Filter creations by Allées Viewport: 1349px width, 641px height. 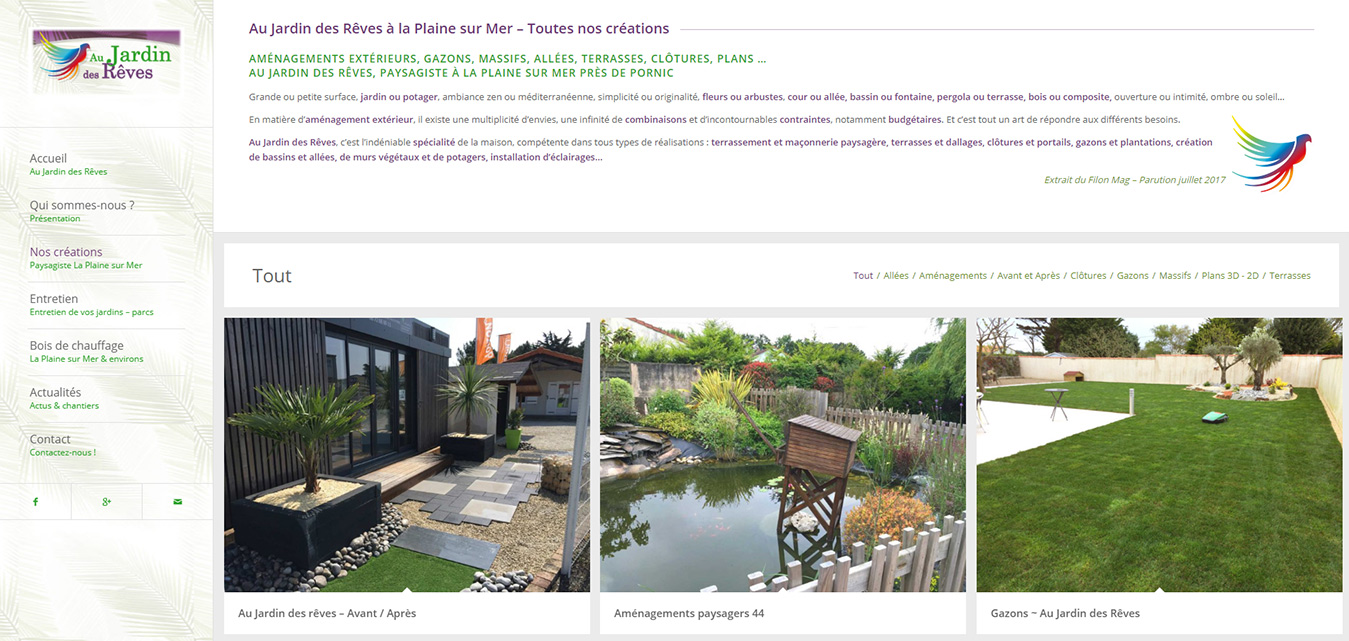[x=896, y=276]
